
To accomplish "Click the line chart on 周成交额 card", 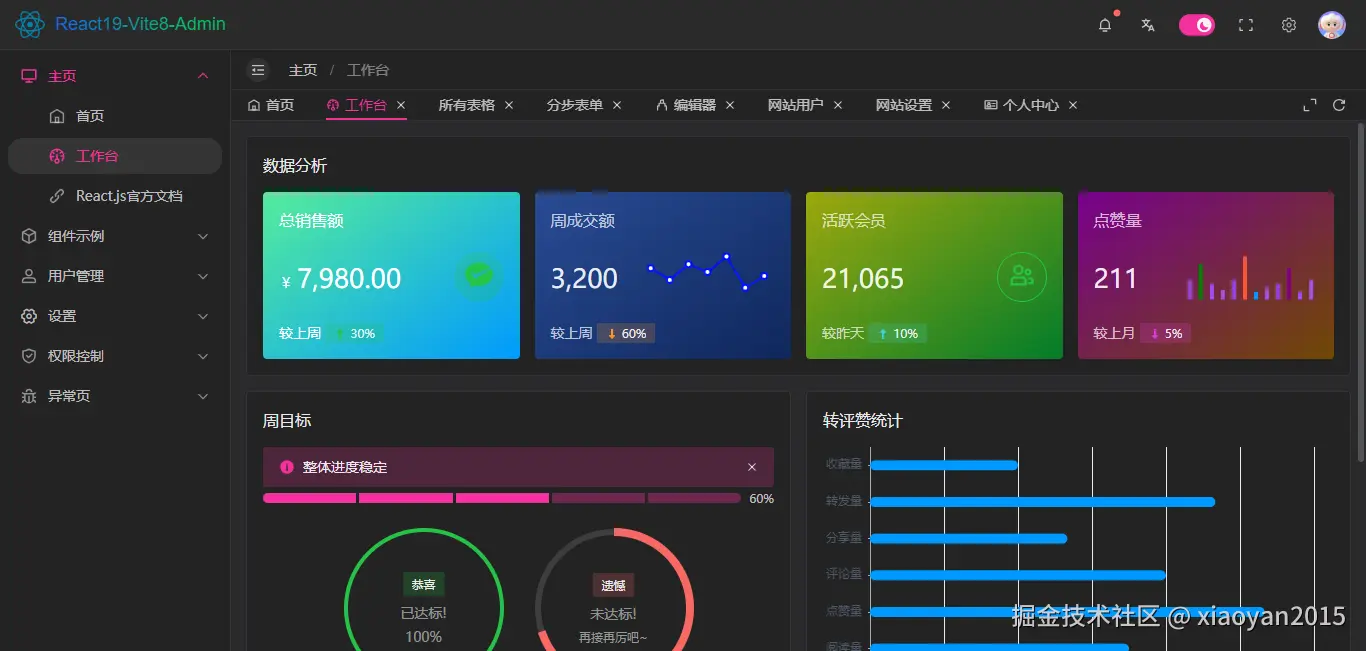I will [707, 272].
